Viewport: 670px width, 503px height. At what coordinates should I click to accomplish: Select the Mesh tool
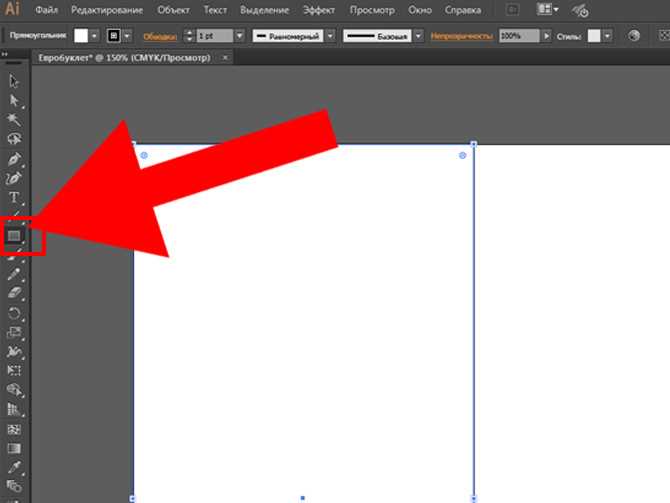click(x=14, y=429)
